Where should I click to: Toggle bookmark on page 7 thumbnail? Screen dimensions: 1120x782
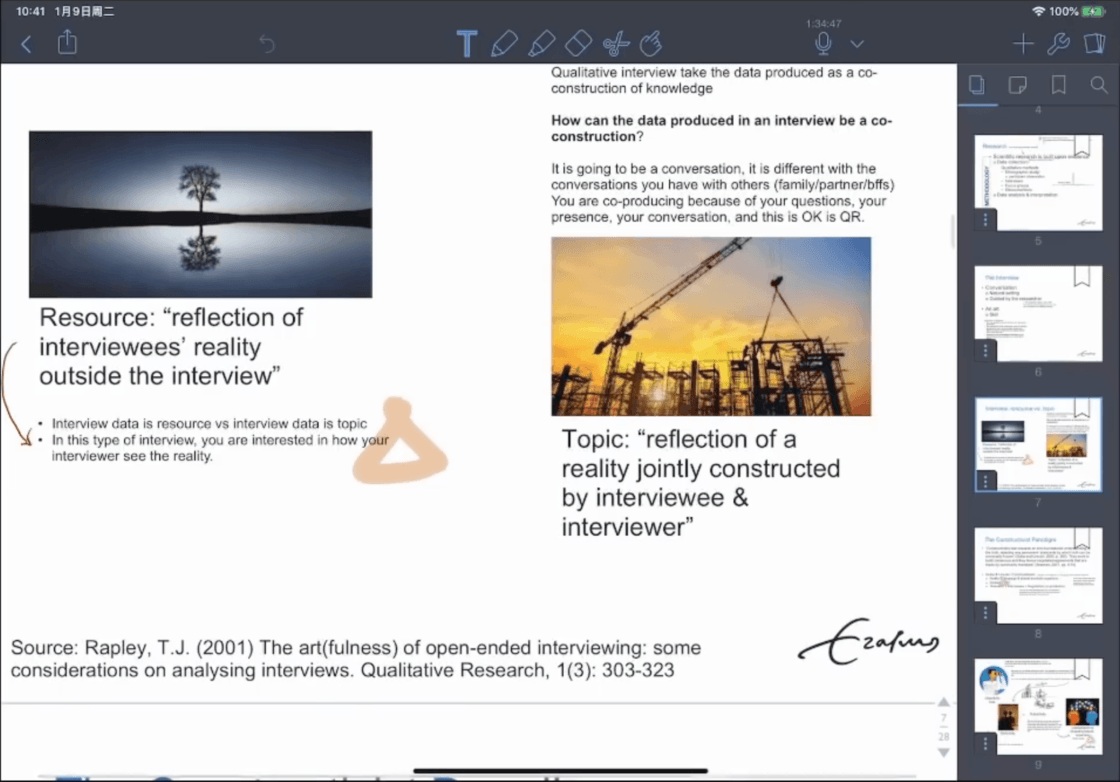1082,408
